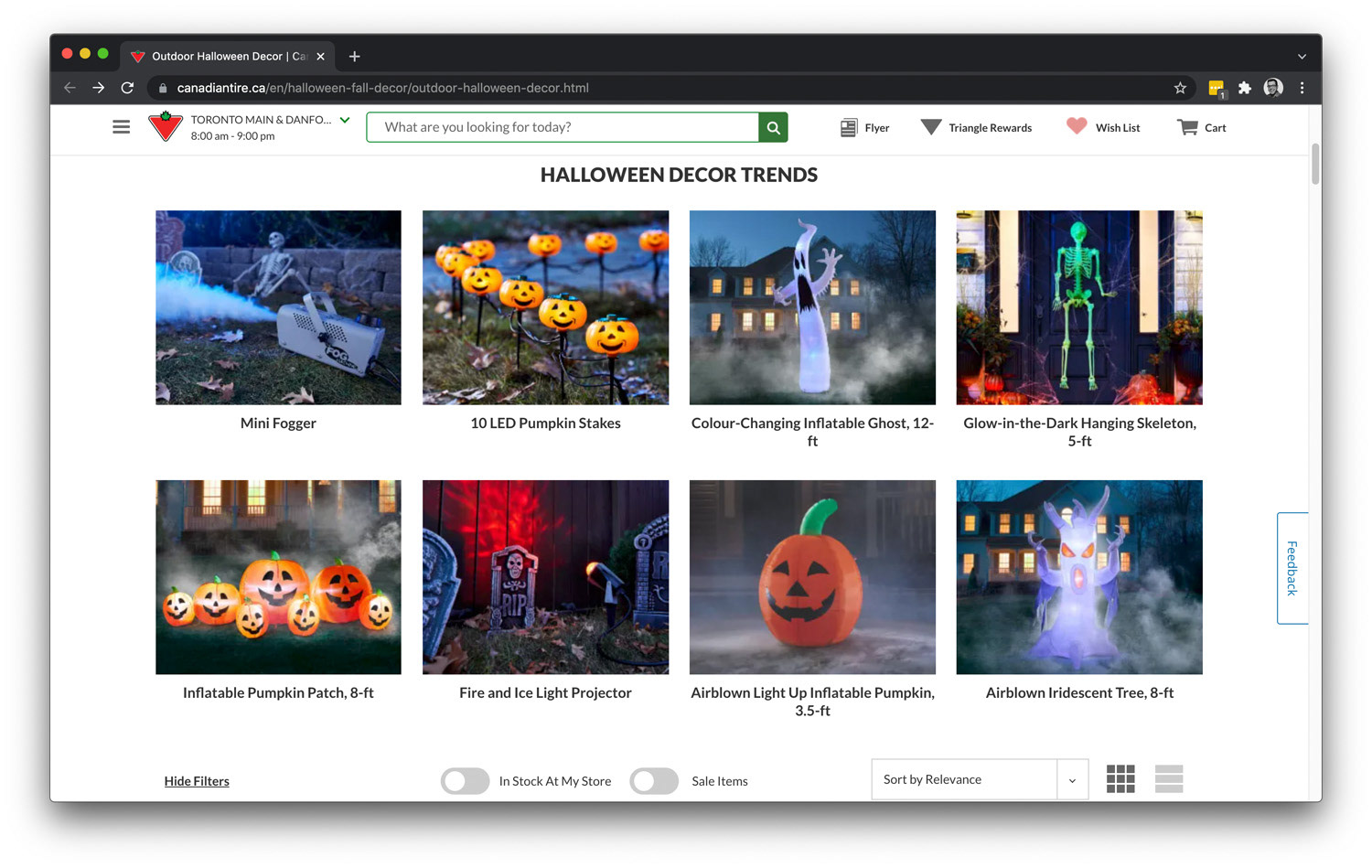Open the Chrome profile avatar

1273,88
